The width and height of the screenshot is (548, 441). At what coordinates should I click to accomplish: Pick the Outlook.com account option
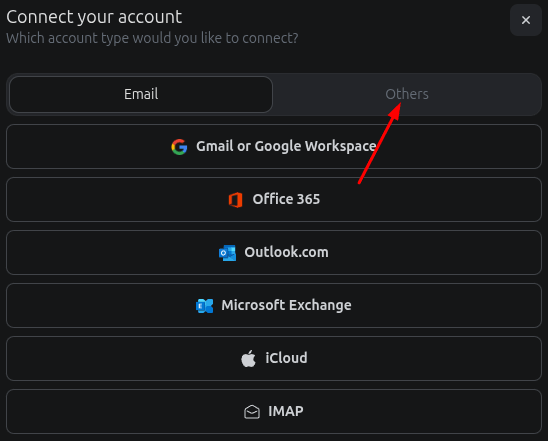click(274, 252)
